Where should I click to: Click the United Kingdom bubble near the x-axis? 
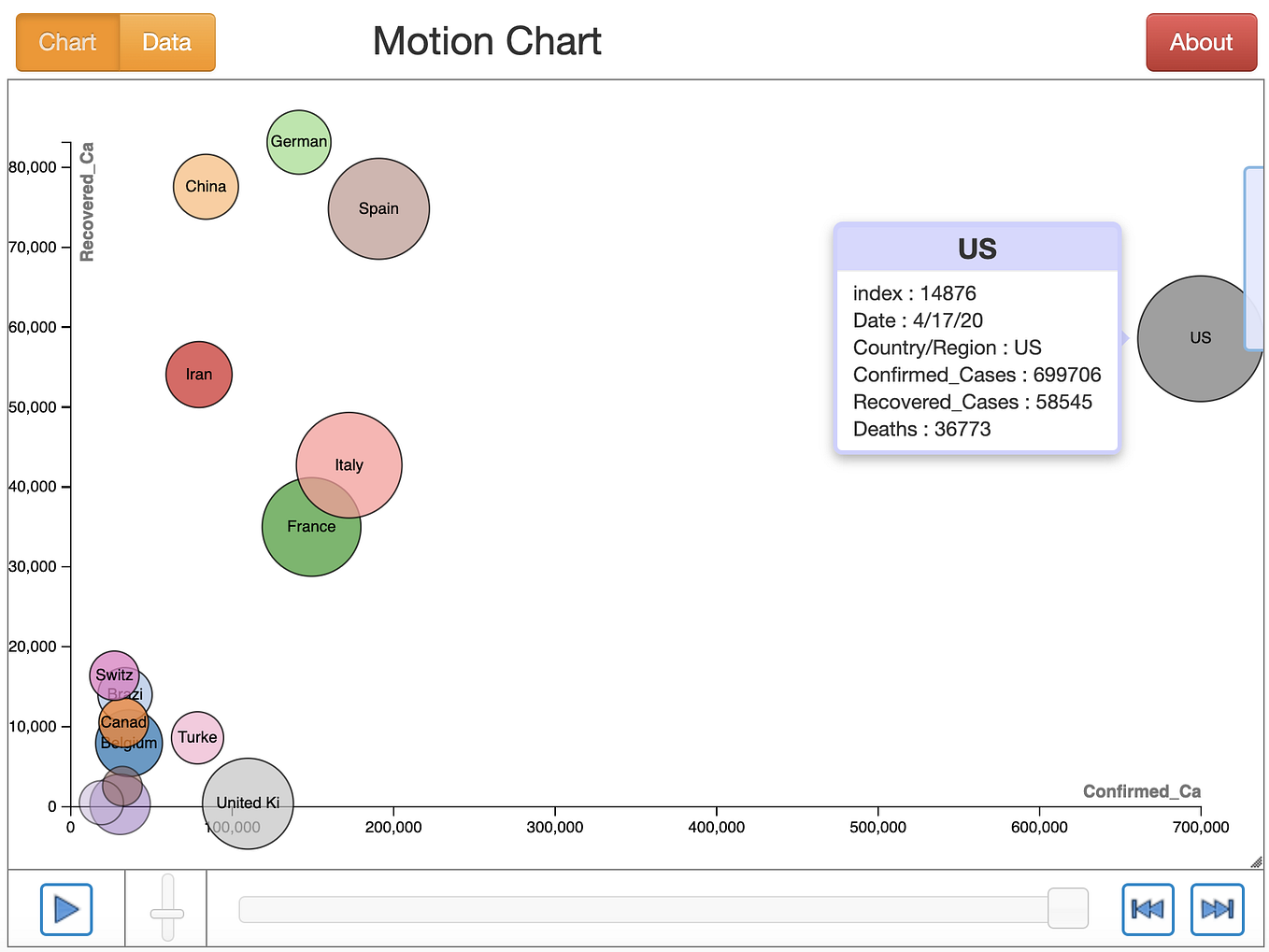(x=247, y=803)
